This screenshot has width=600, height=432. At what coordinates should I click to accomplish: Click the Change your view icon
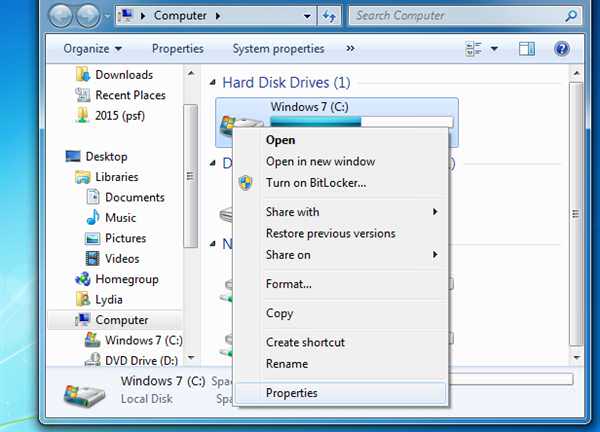(473, 49)
